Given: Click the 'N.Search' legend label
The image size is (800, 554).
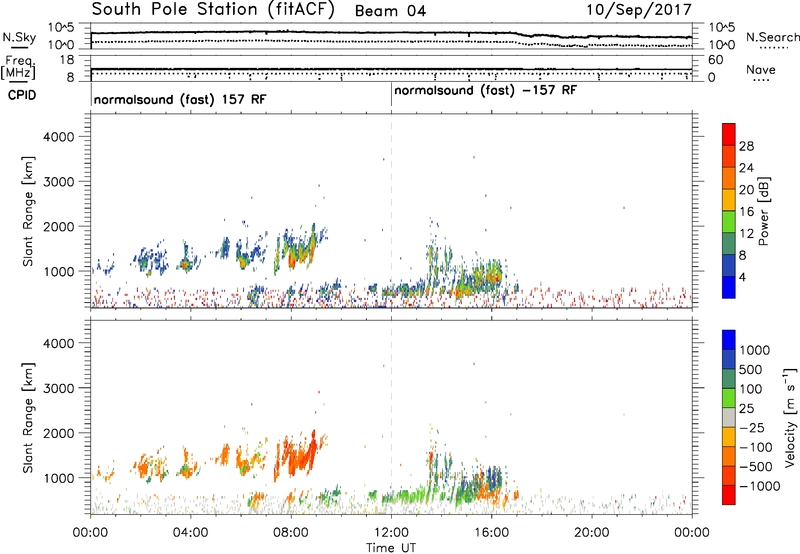Looking at the screenshot, I should pos(772,37).
